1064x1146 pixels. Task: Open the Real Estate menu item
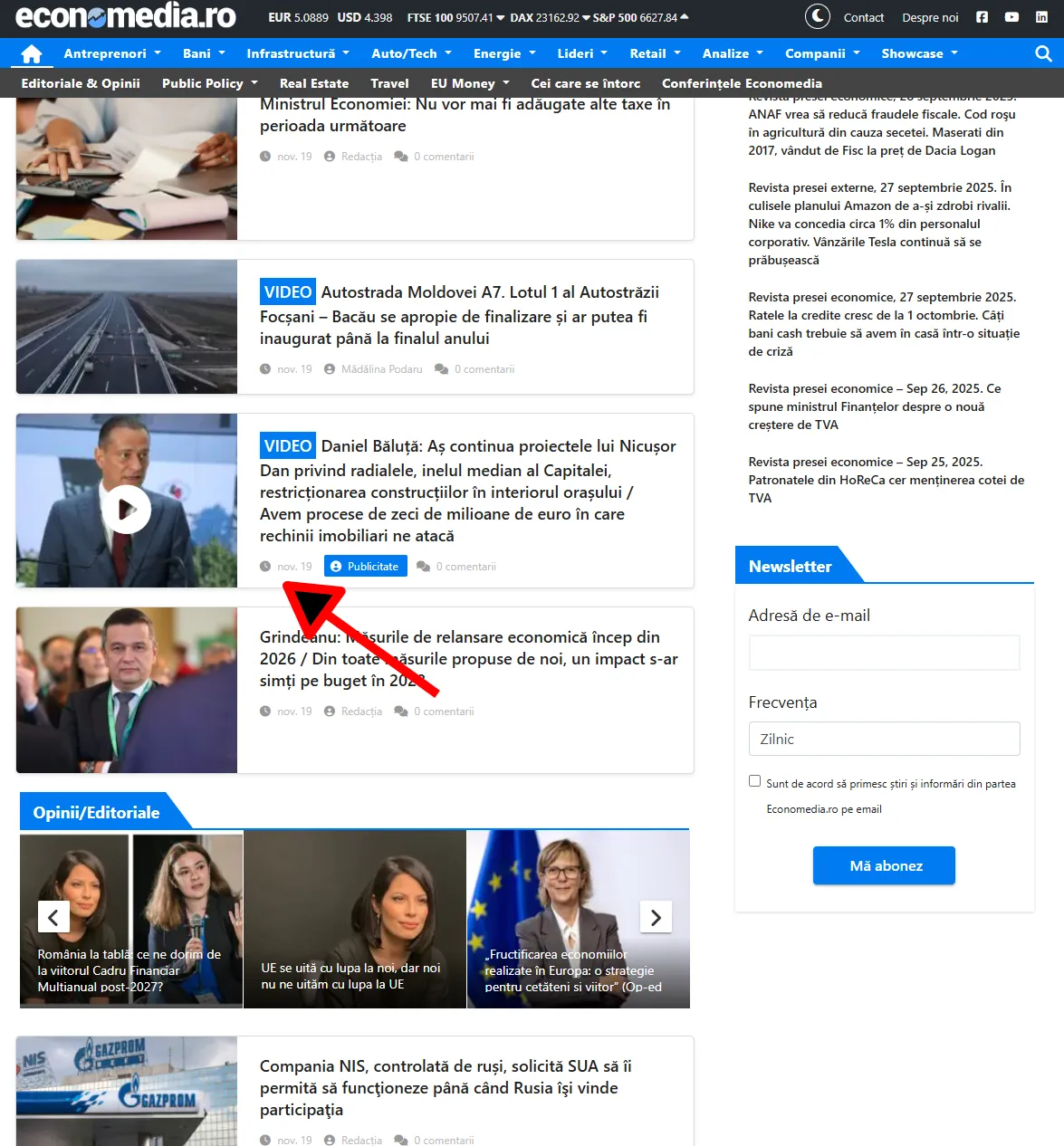[x=313, y=83]
